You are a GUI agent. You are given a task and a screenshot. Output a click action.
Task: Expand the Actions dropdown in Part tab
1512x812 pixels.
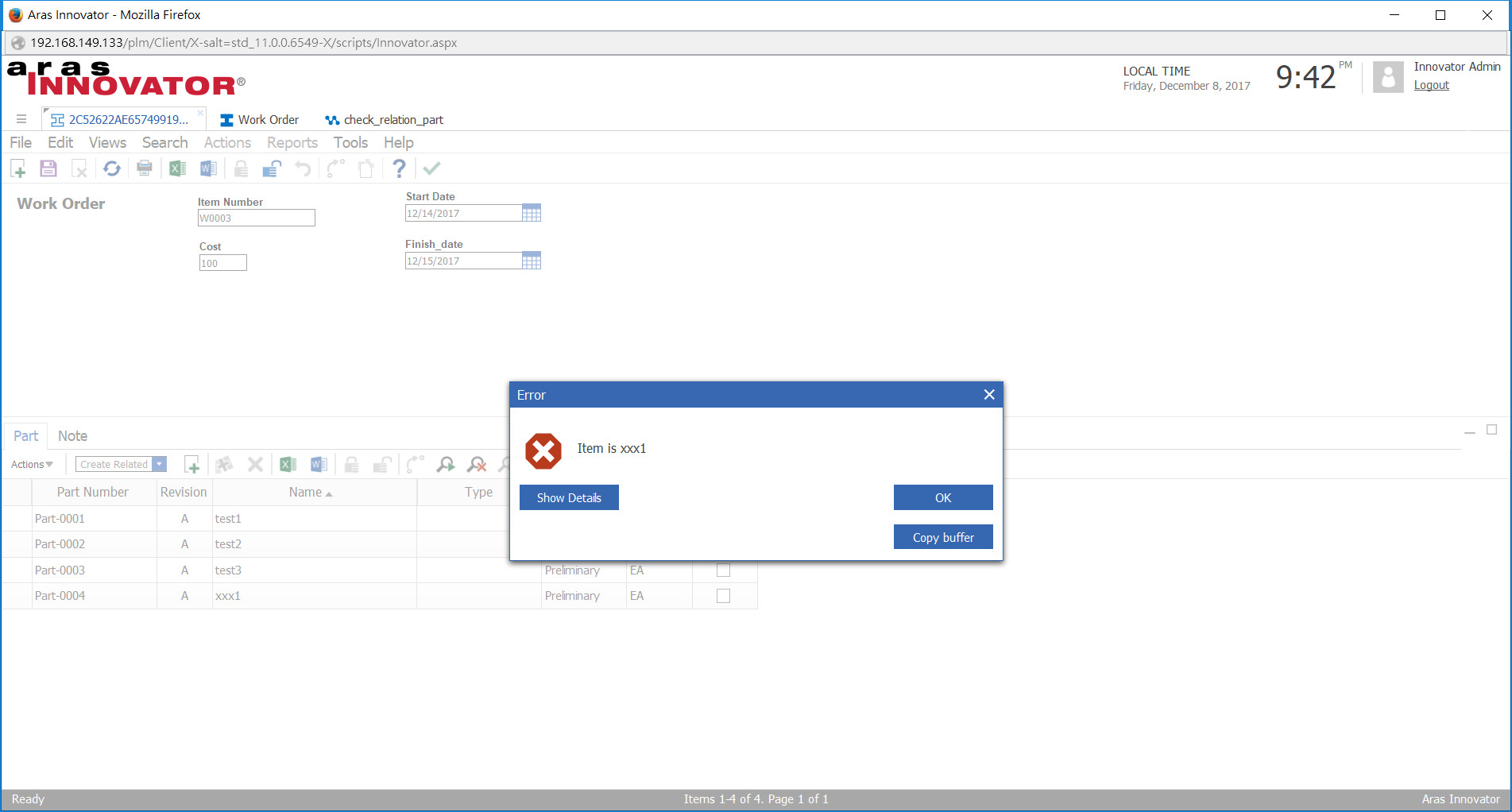pos(32,464)
